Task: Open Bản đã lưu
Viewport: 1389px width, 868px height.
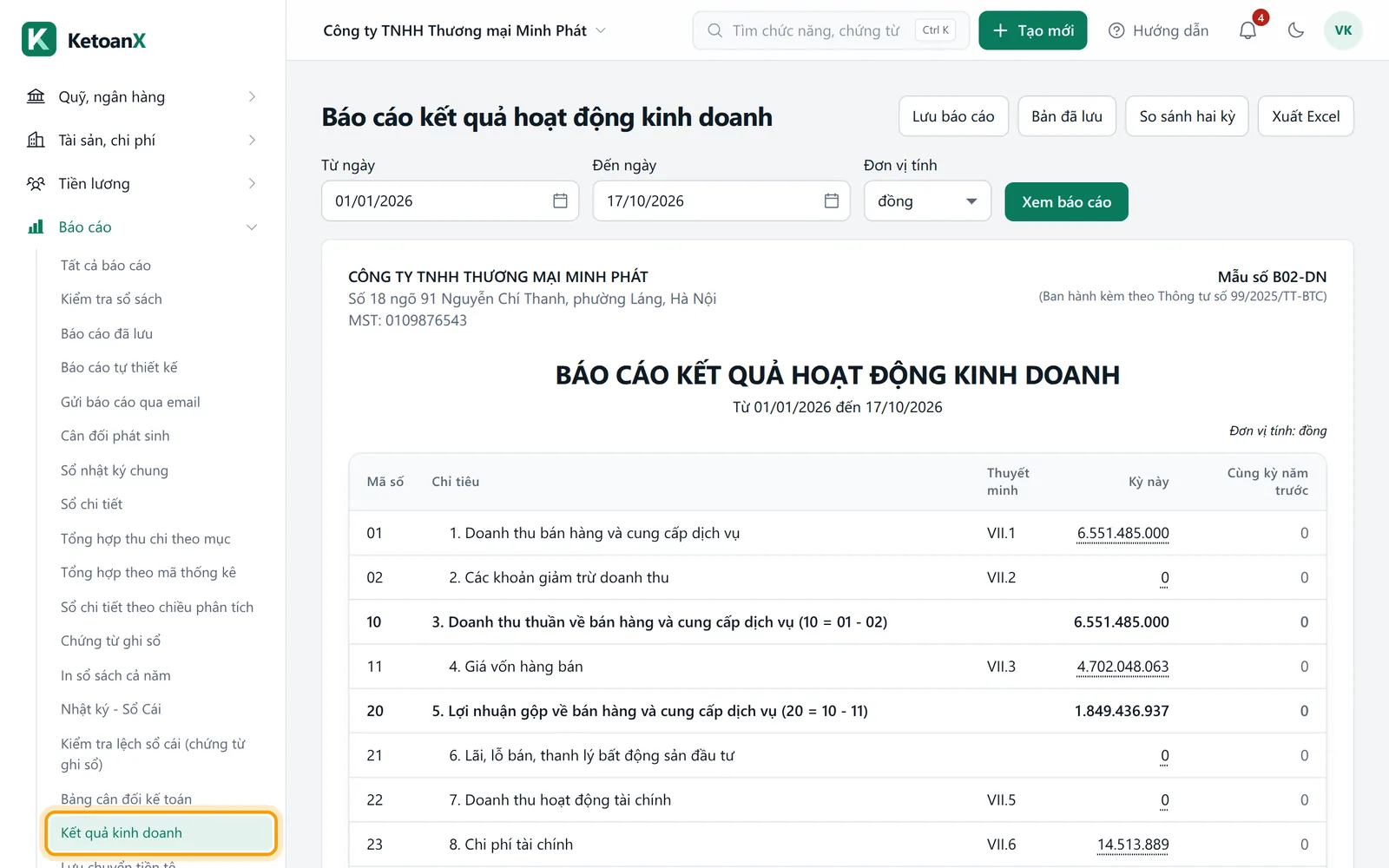Action: pyautogui.click(x=1067, y=116)
